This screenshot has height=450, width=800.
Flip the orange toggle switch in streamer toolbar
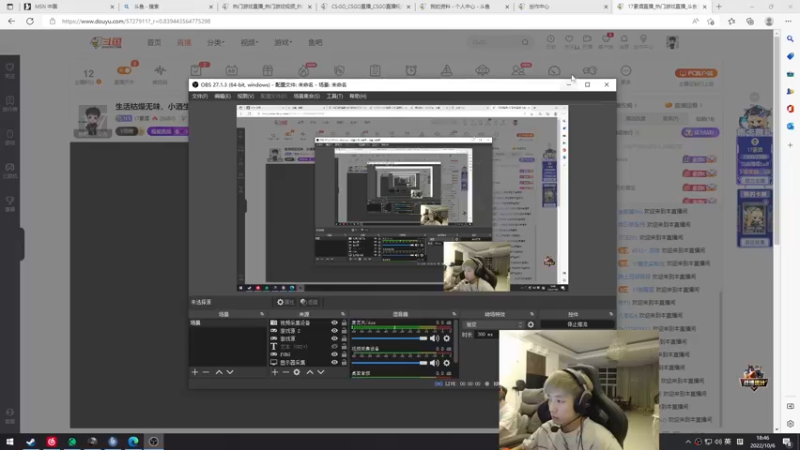pos(123,70)
